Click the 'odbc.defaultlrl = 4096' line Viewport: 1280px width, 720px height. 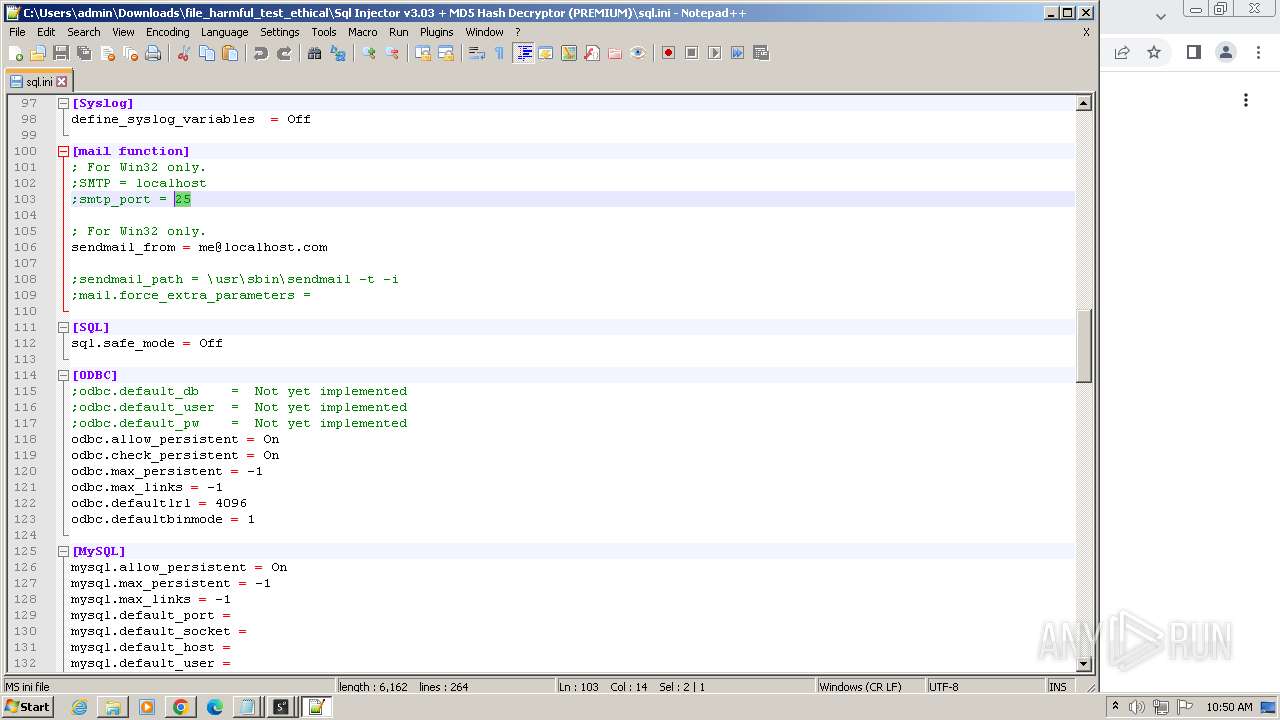point(159,503)
